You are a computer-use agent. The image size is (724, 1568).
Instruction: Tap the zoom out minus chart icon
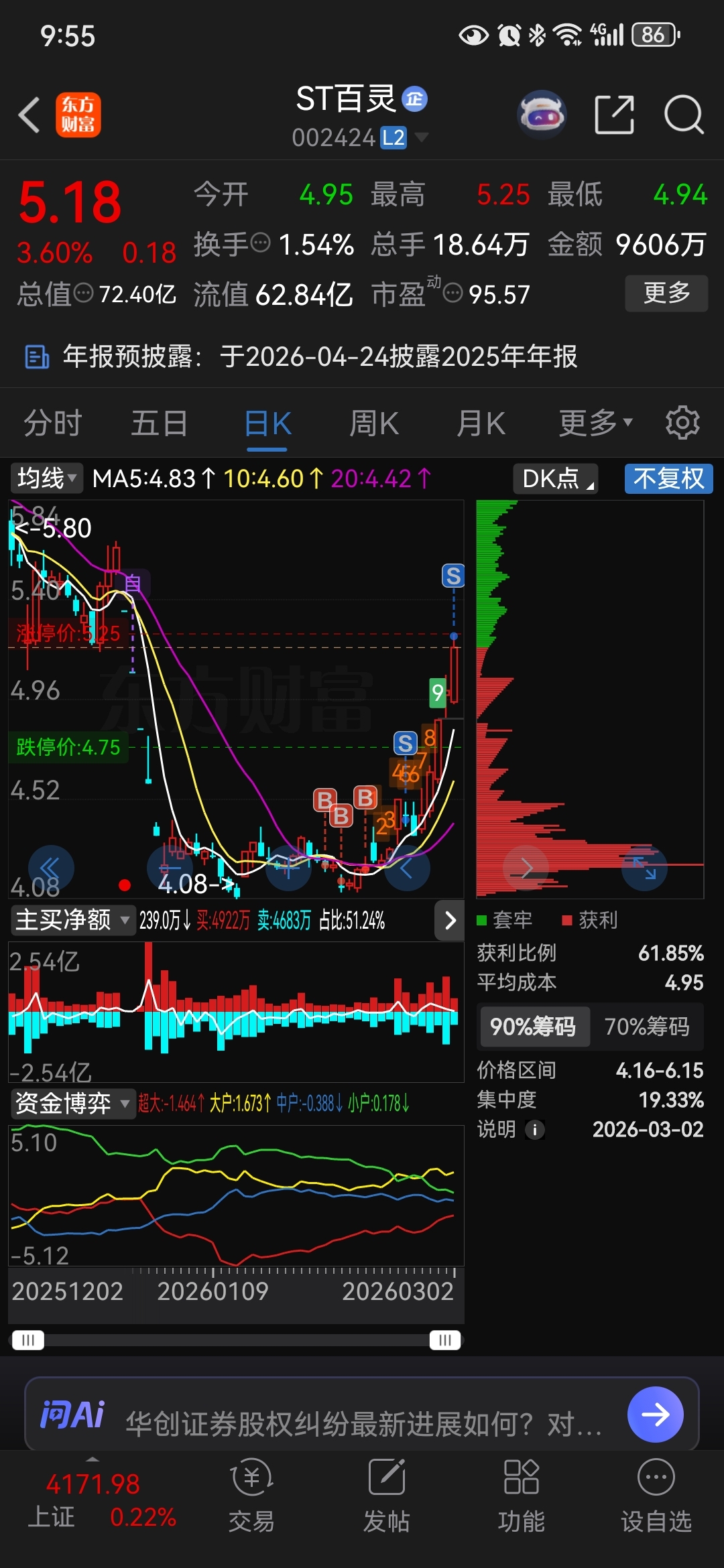(170, 868)
